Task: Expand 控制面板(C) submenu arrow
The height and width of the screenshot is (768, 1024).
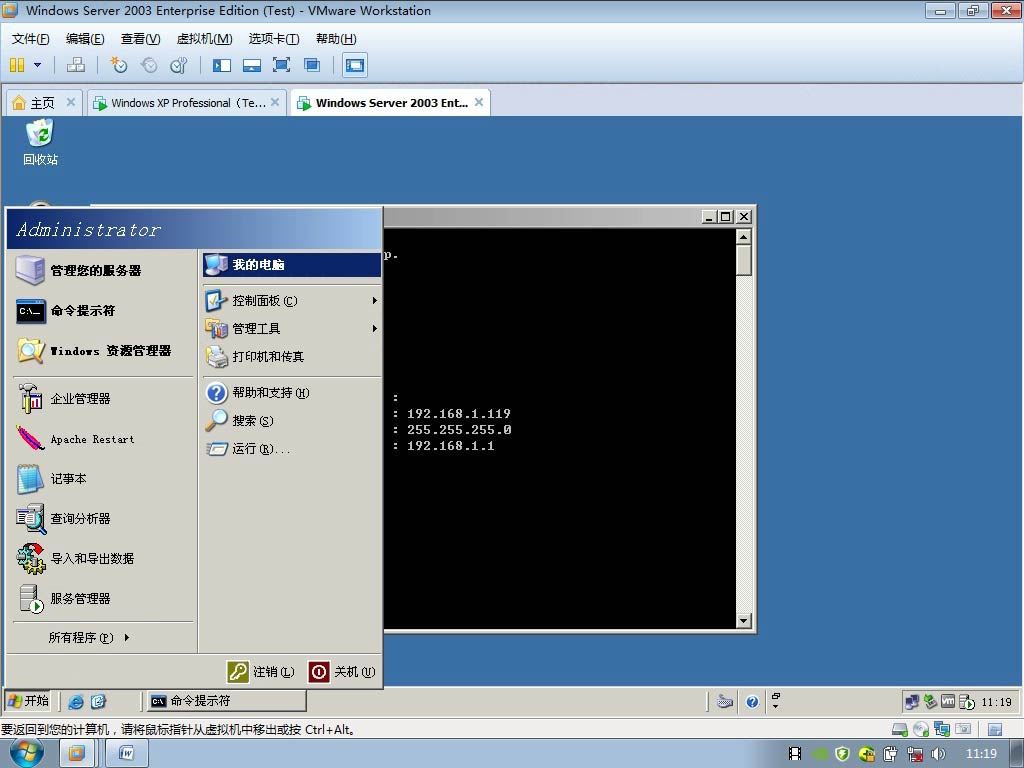Action: [375, 300]
